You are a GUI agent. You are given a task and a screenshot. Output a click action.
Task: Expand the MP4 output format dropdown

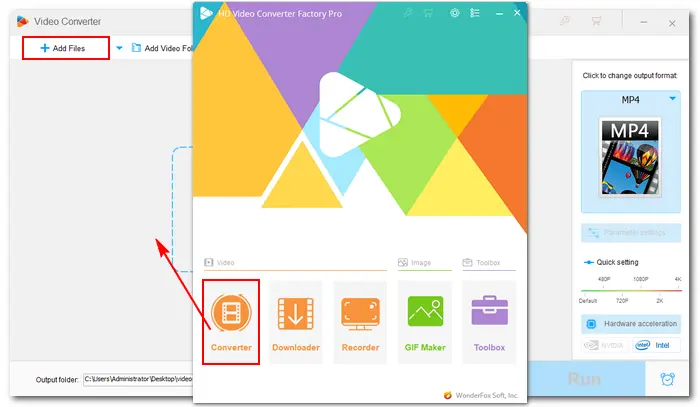click(x=672, y=99)
